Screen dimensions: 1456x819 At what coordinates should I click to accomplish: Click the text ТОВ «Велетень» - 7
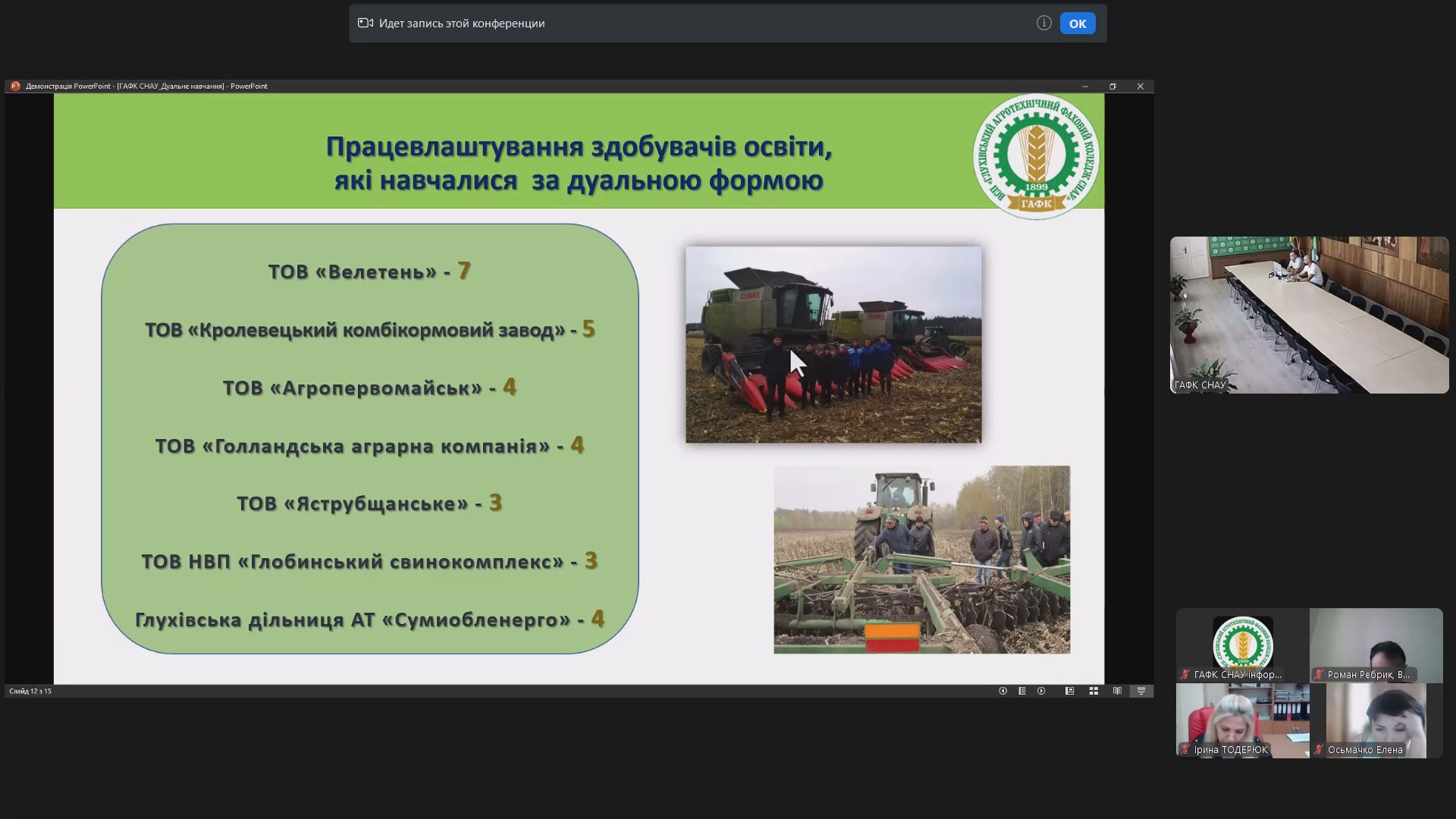369,271
